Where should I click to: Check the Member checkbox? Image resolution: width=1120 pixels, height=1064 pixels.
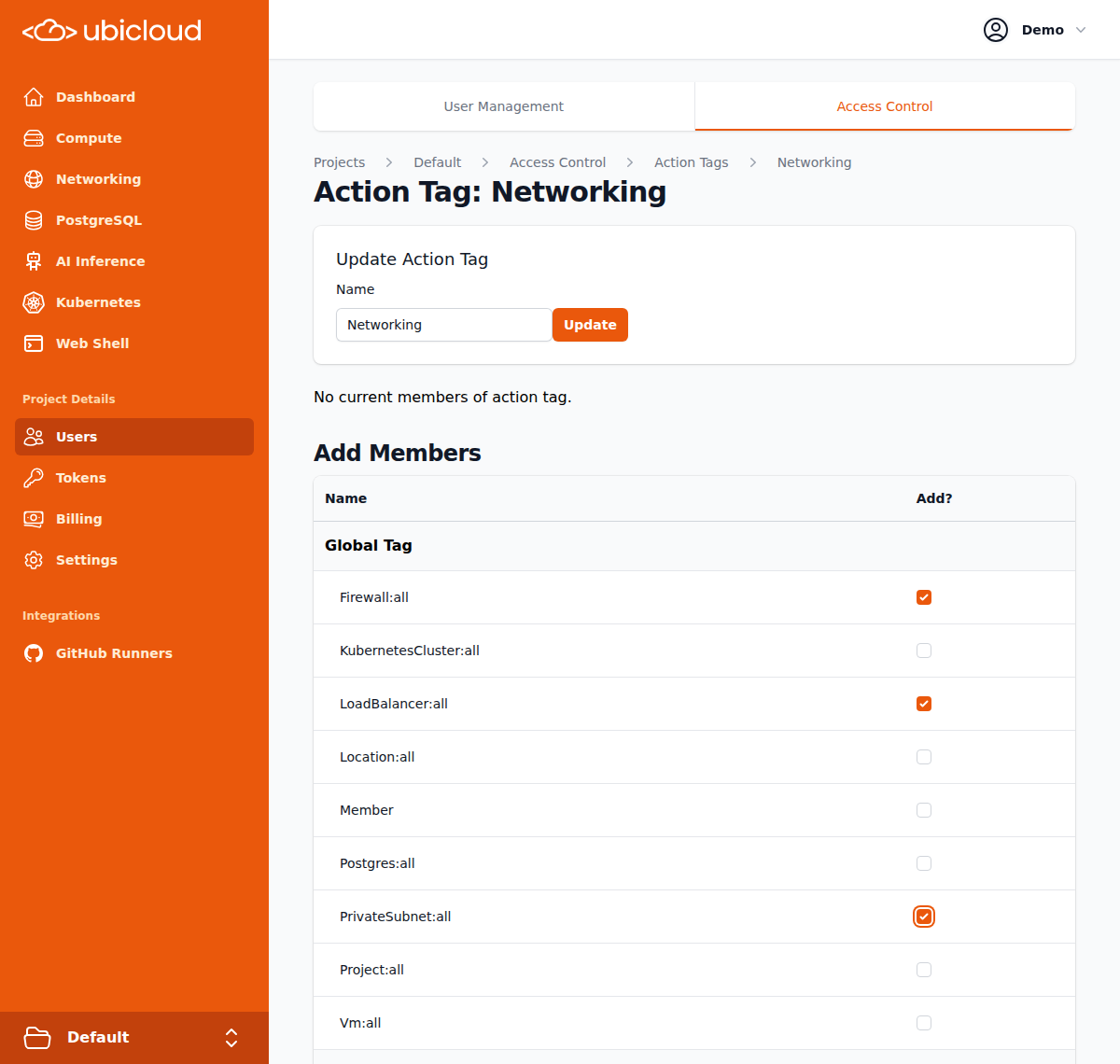coord(924,810)
